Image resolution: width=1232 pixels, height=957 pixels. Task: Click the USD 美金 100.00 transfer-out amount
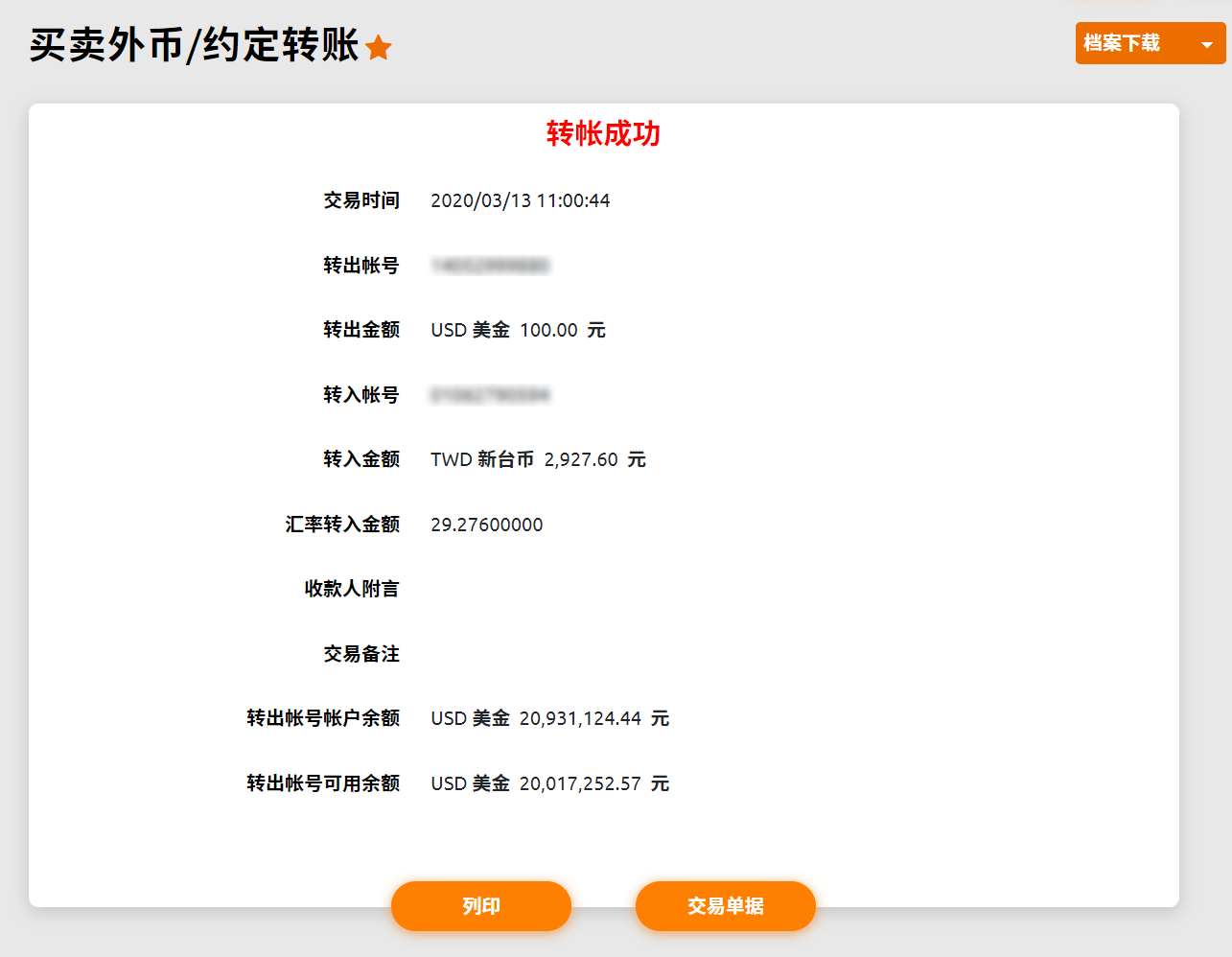pyautogui.click(x=518, y=330)
